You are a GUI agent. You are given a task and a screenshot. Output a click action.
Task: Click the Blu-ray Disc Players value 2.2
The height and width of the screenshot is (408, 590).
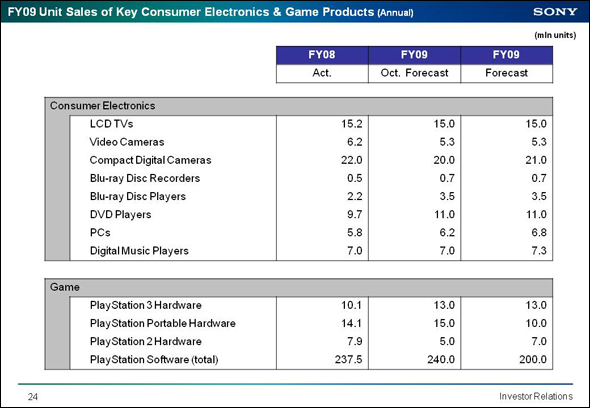pyautogui.click(x=355, y=196)
